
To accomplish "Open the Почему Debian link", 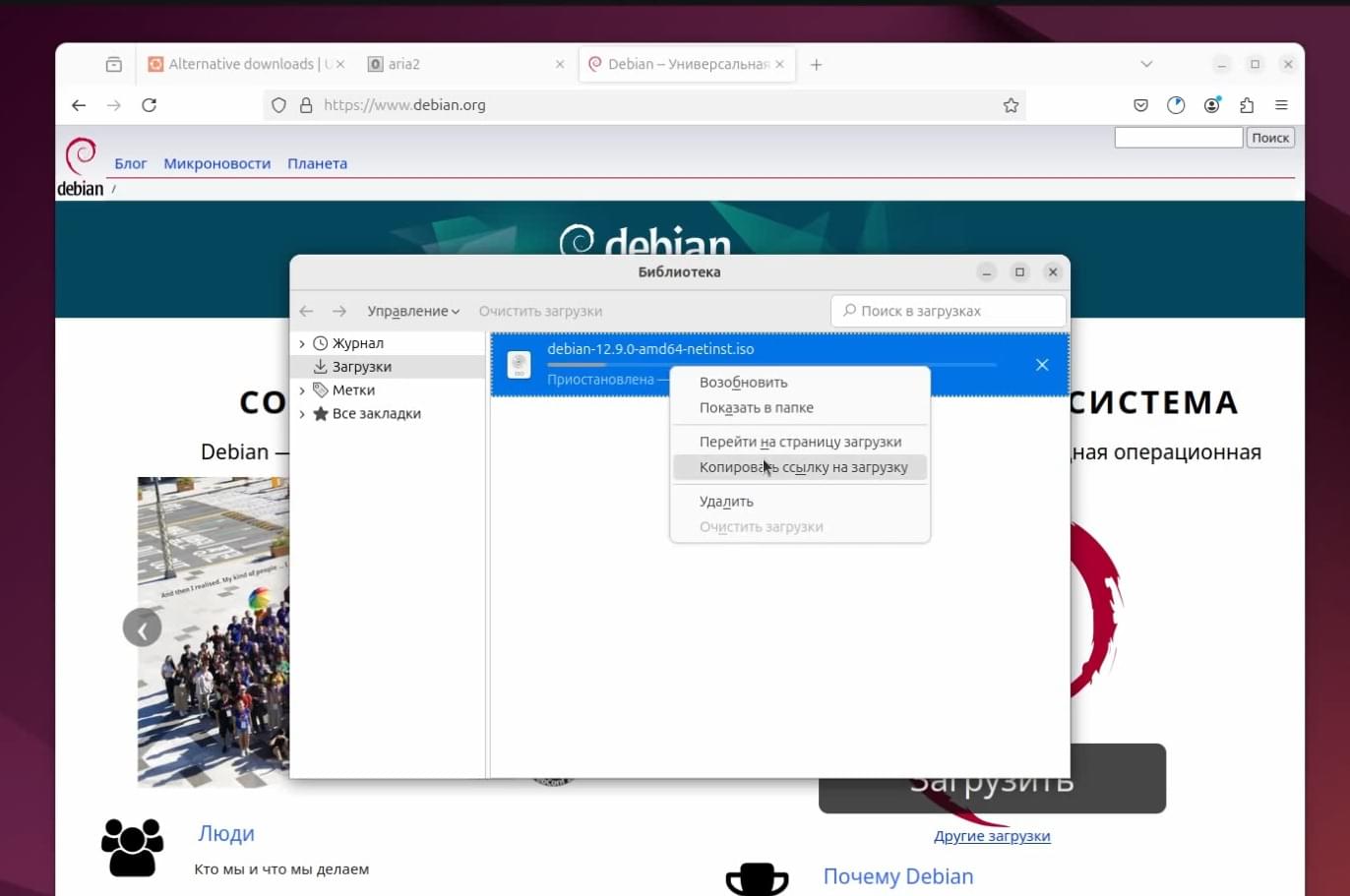I will (898, 876).
